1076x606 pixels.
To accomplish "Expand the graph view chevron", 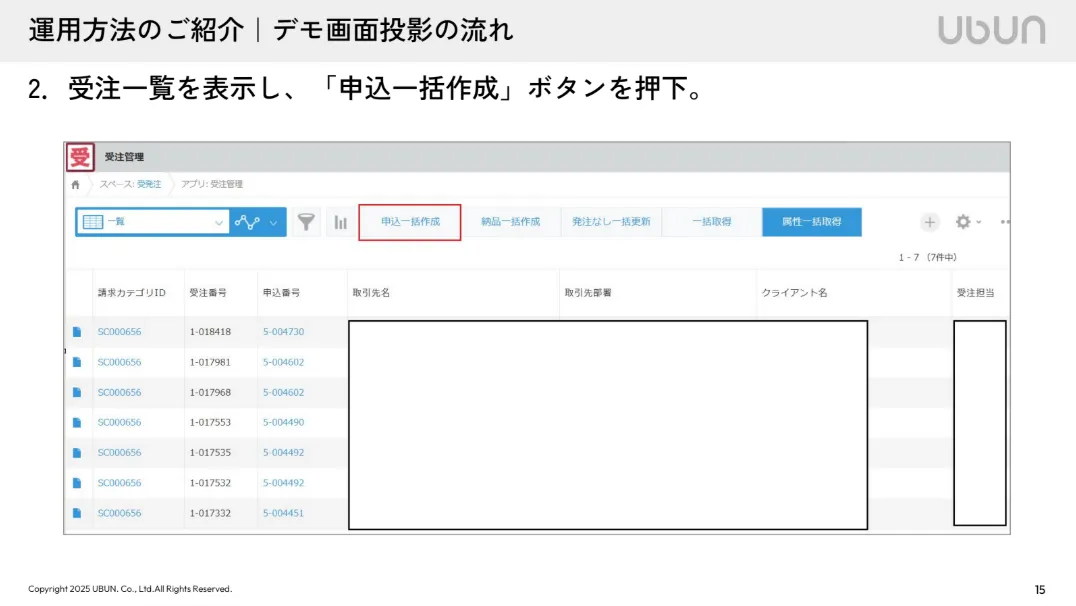I will (x=274, y=222).
